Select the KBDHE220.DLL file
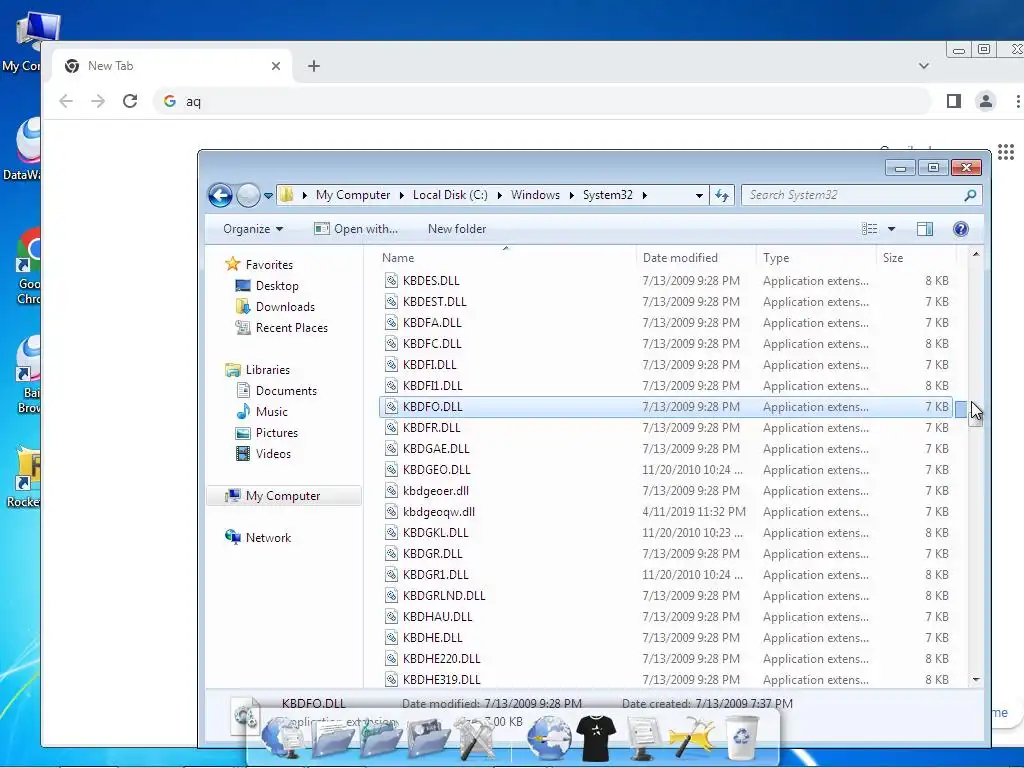Image resolution: width=1024 pixels, height=768 pixels. point(665,658)
